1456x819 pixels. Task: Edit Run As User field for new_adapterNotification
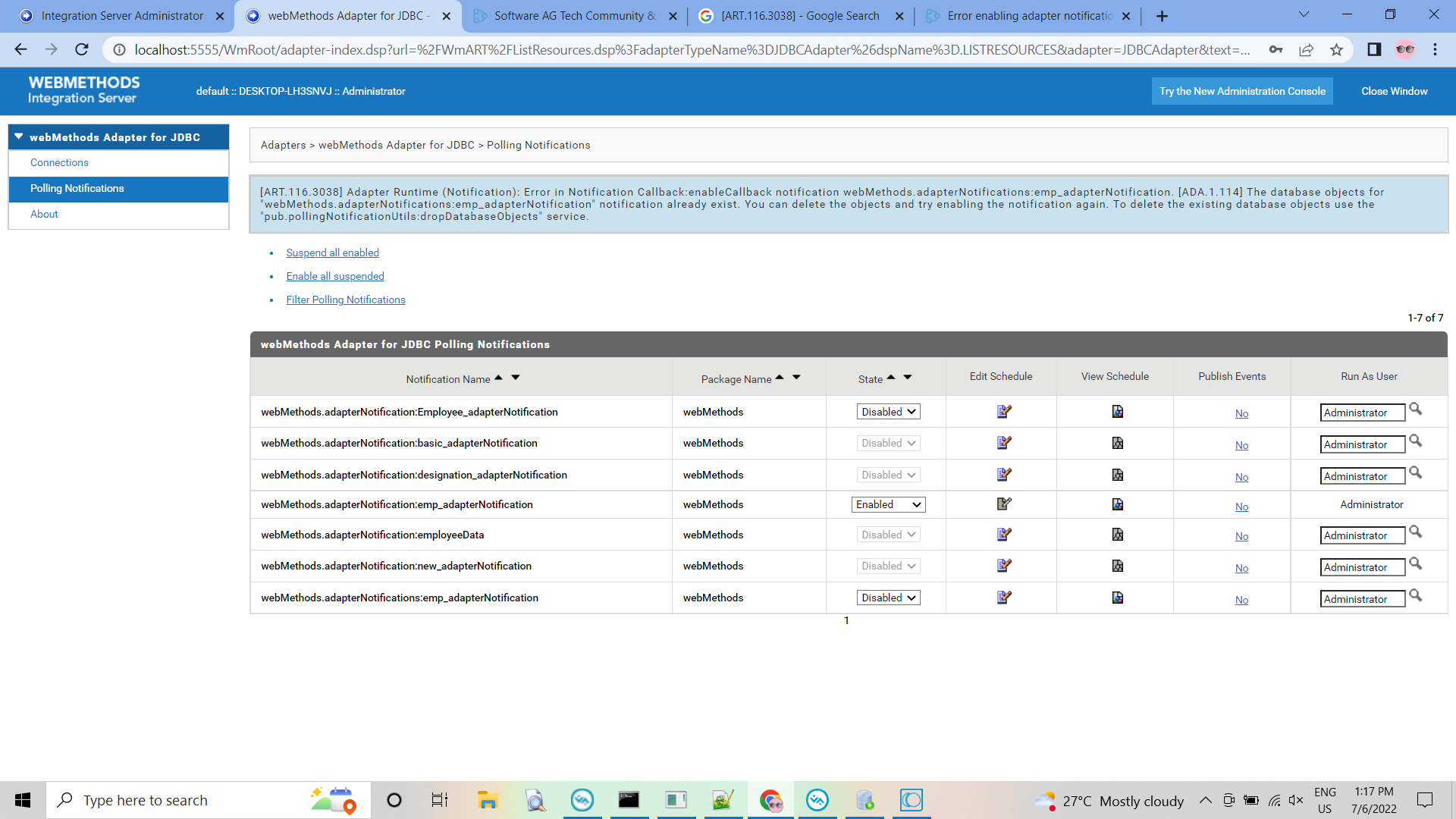pyautogui.click(x=1362, y=567)
